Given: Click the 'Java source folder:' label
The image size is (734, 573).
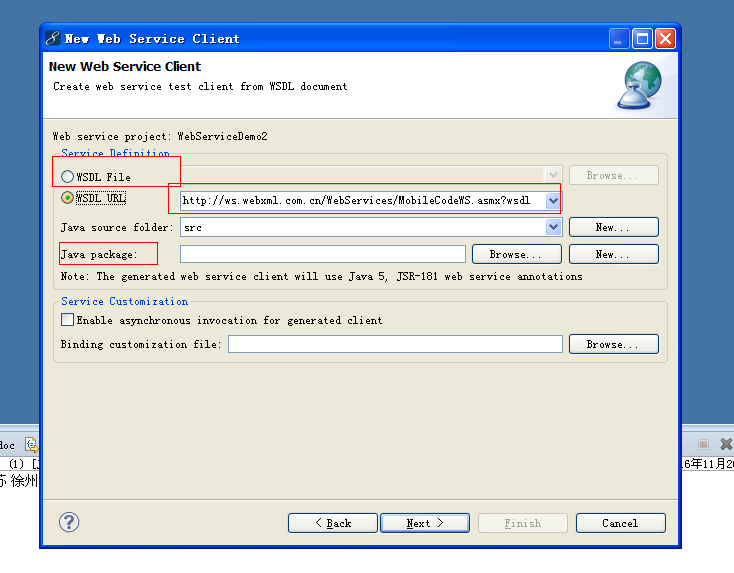Looking at the screenshot, I should (117, 228).
